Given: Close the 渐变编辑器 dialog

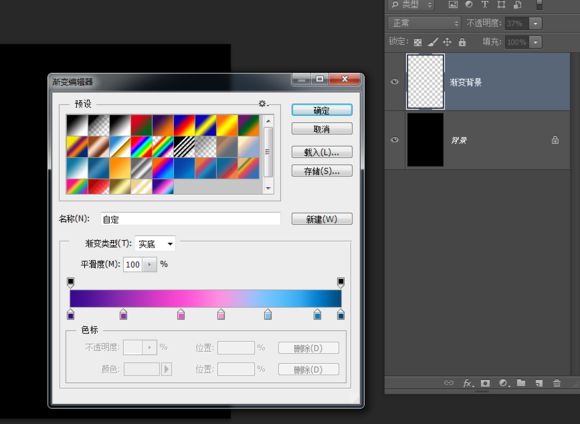Looking at the screenshot, I should [345, 79].
